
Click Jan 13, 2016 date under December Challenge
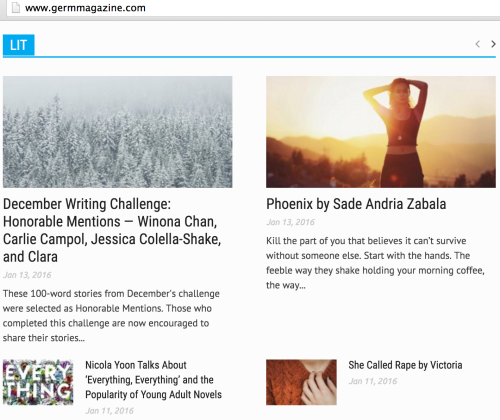coord(27,275)
